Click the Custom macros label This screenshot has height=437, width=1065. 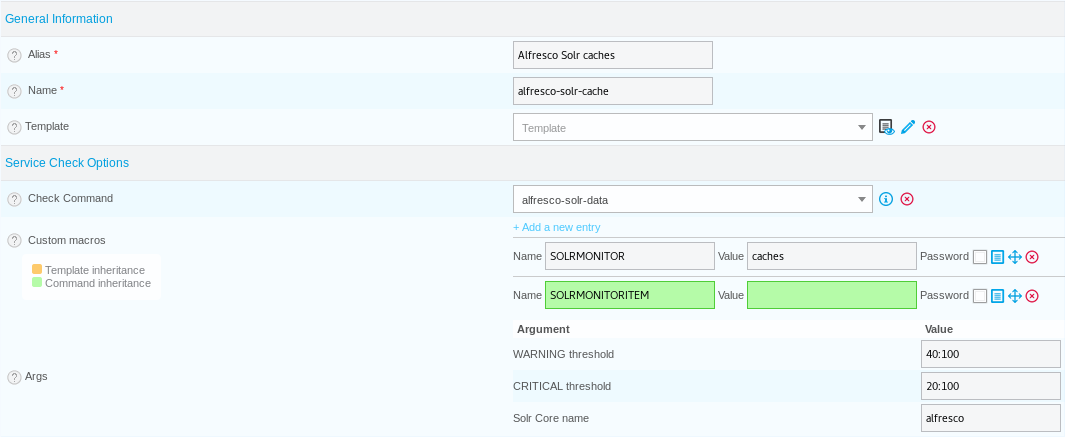[x=67, y=241]
